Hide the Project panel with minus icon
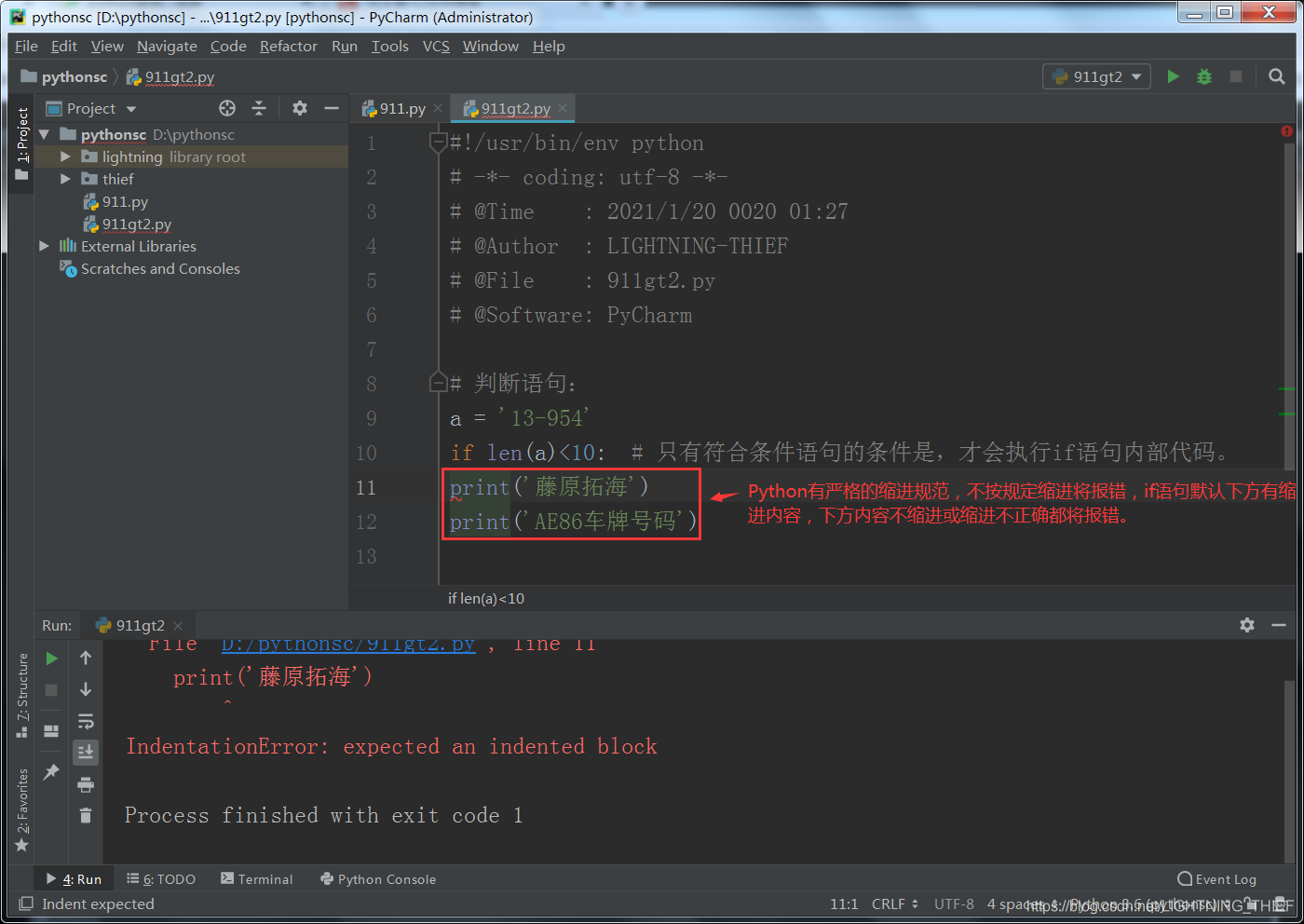The height and width of the screenshot is (924, 1304). [331, 108]
